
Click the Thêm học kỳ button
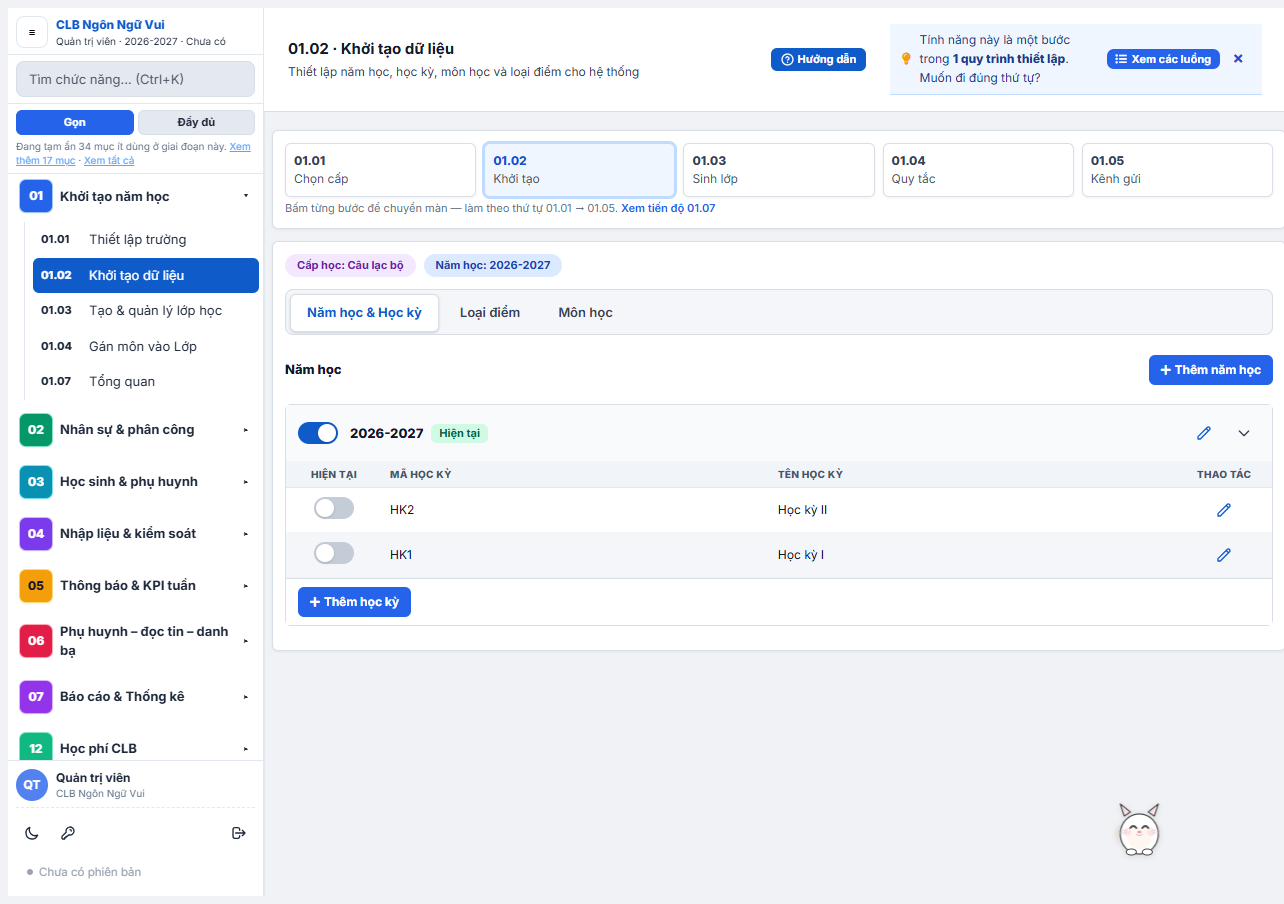(x=354, y=602)
